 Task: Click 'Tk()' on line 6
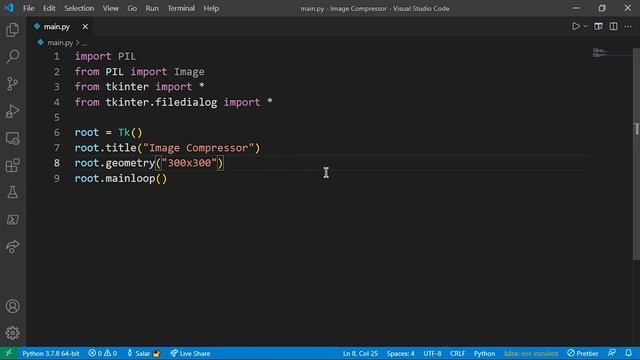click(x=130, y=133)
